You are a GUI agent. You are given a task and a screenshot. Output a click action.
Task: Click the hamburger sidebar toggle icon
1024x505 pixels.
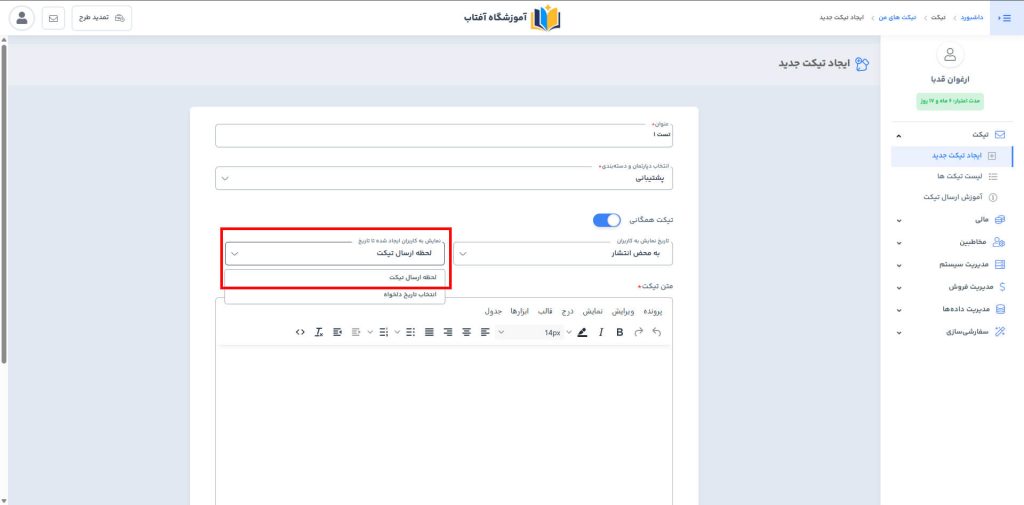[1005, 18]
